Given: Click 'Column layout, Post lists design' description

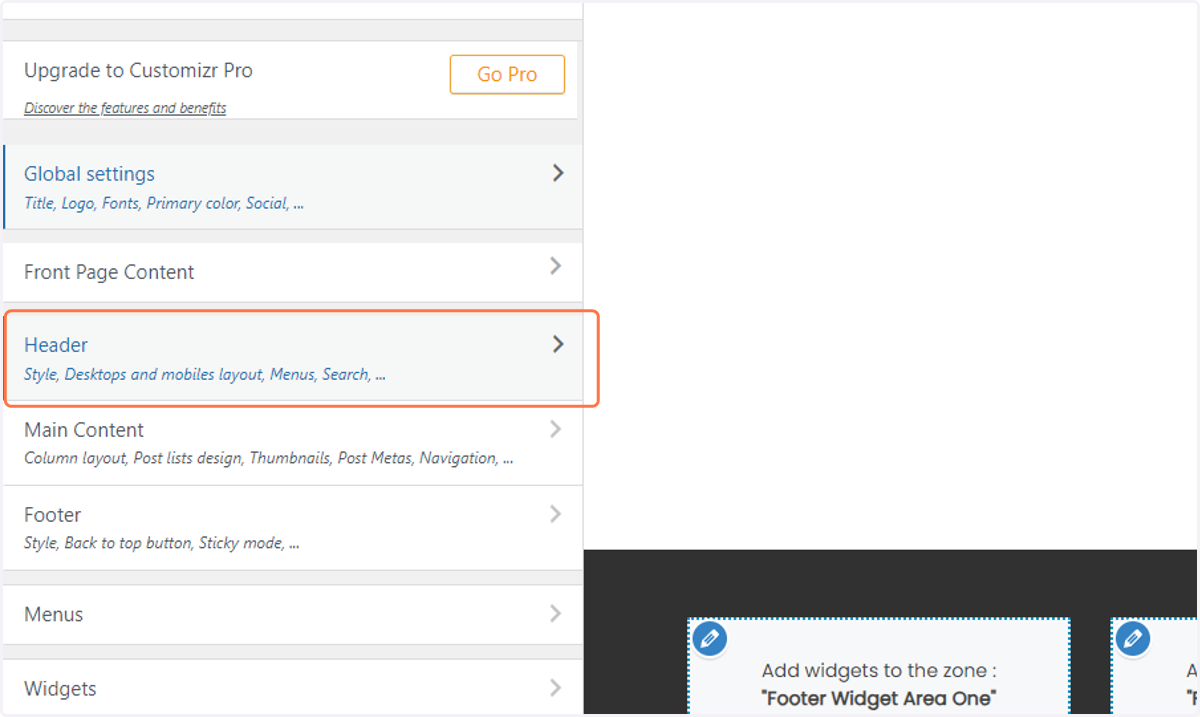Looking at the screenshot, I should 269,458.
